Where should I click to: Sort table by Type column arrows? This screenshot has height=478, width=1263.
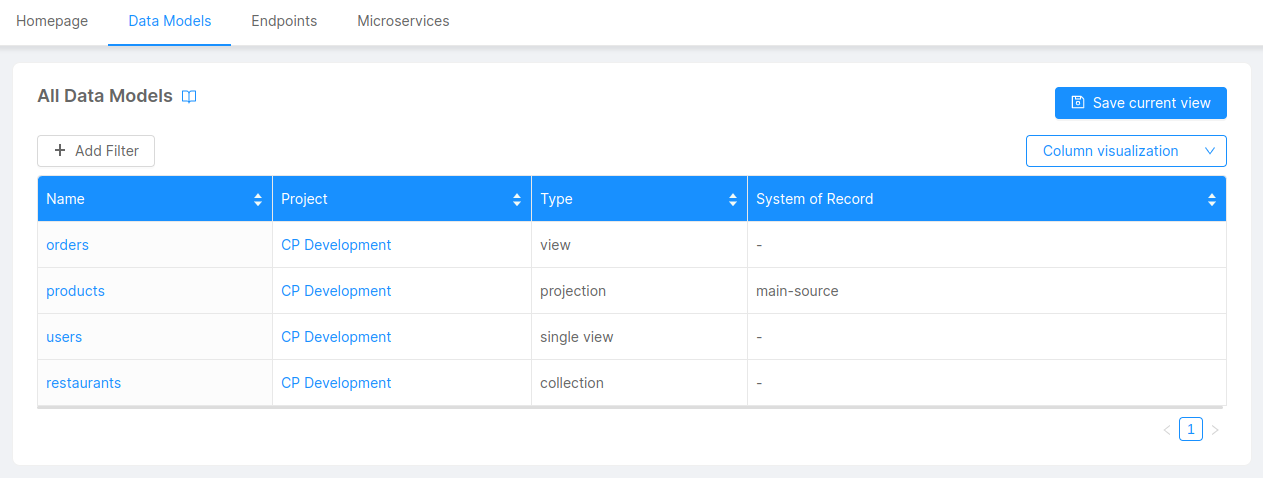pyautogui.click(x=733, y=200)
